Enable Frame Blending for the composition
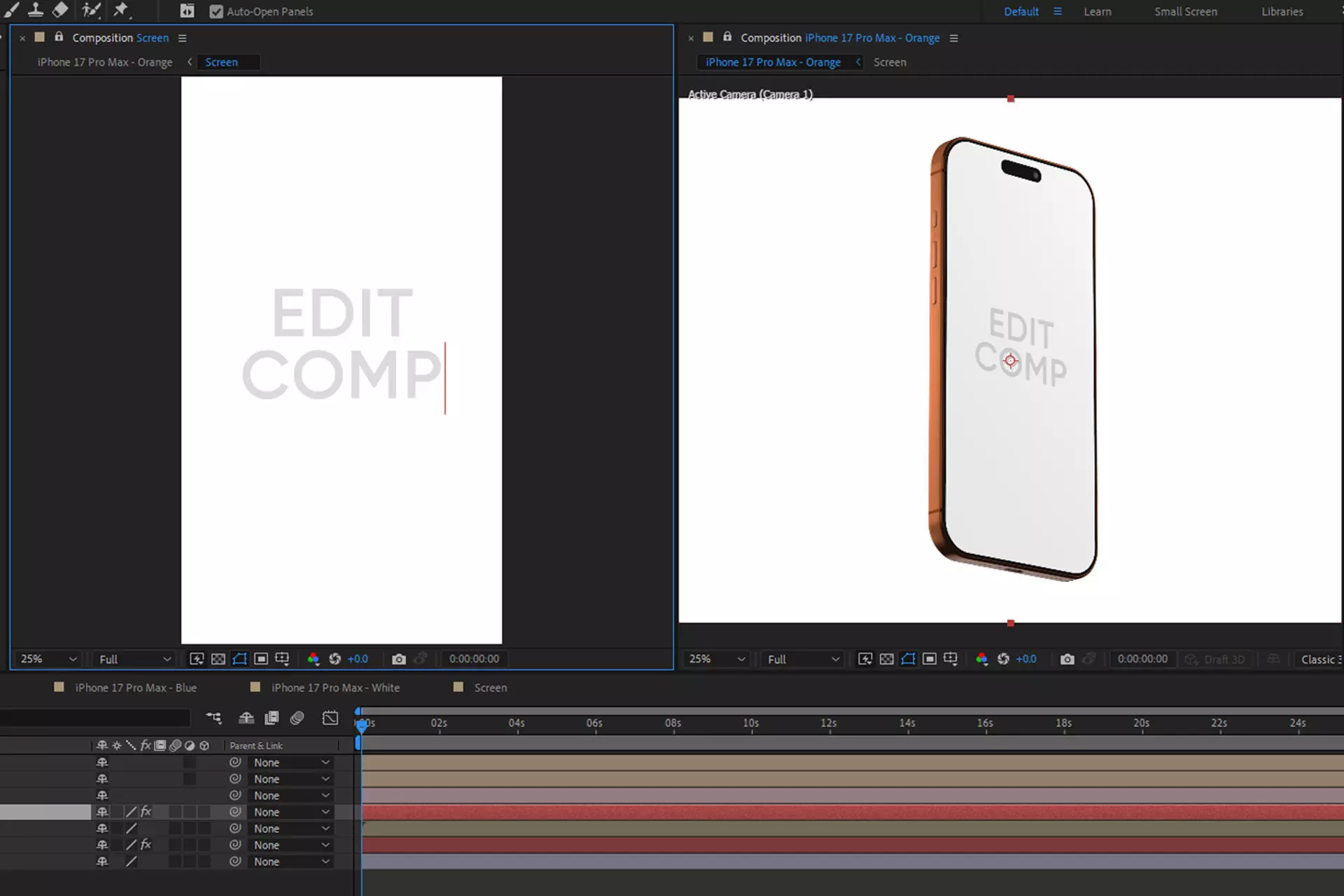Screen dimensions: 1344x896 pos(272,717)
